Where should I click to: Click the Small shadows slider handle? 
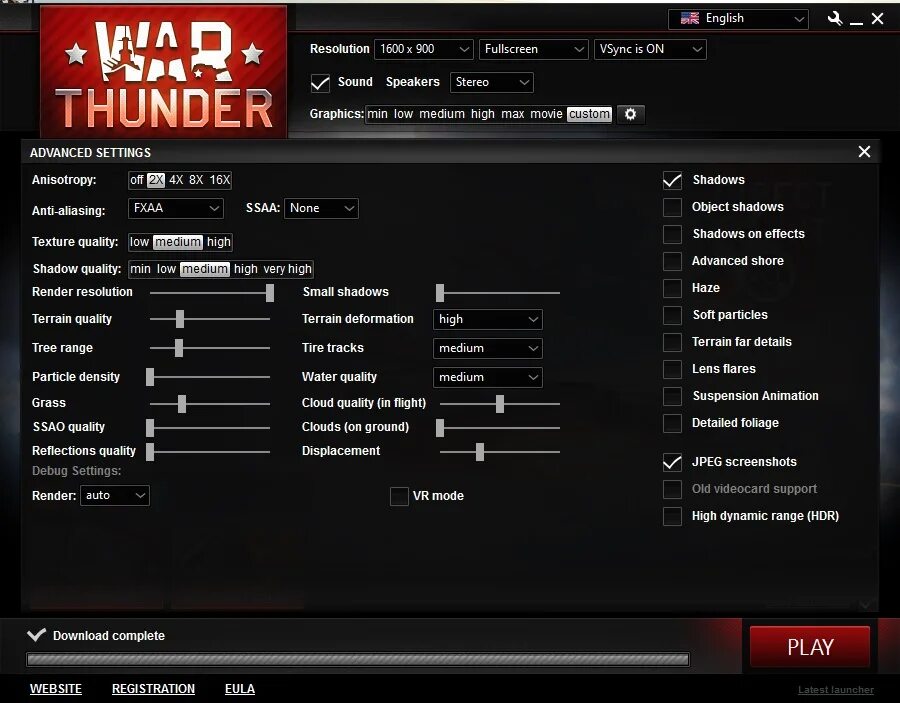(x=440, y=293)
